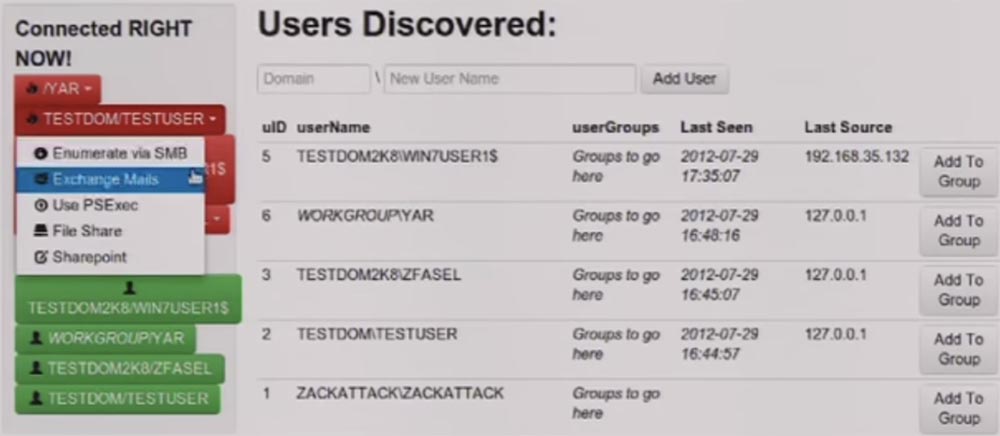Click the envelope icon for Exchange Mails

coord(41,179)
